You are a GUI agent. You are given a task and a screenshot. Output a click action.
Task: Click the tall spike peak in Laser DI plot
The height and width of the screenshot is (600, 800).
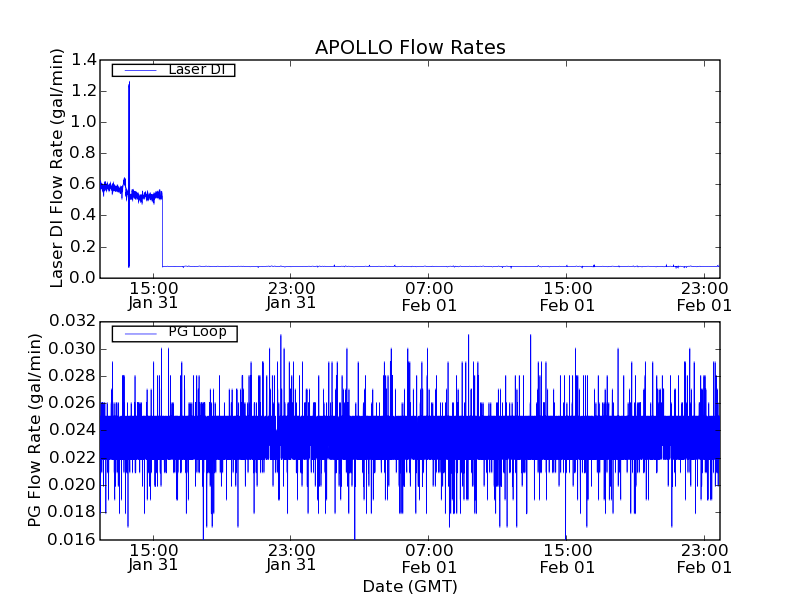[129, 84]
